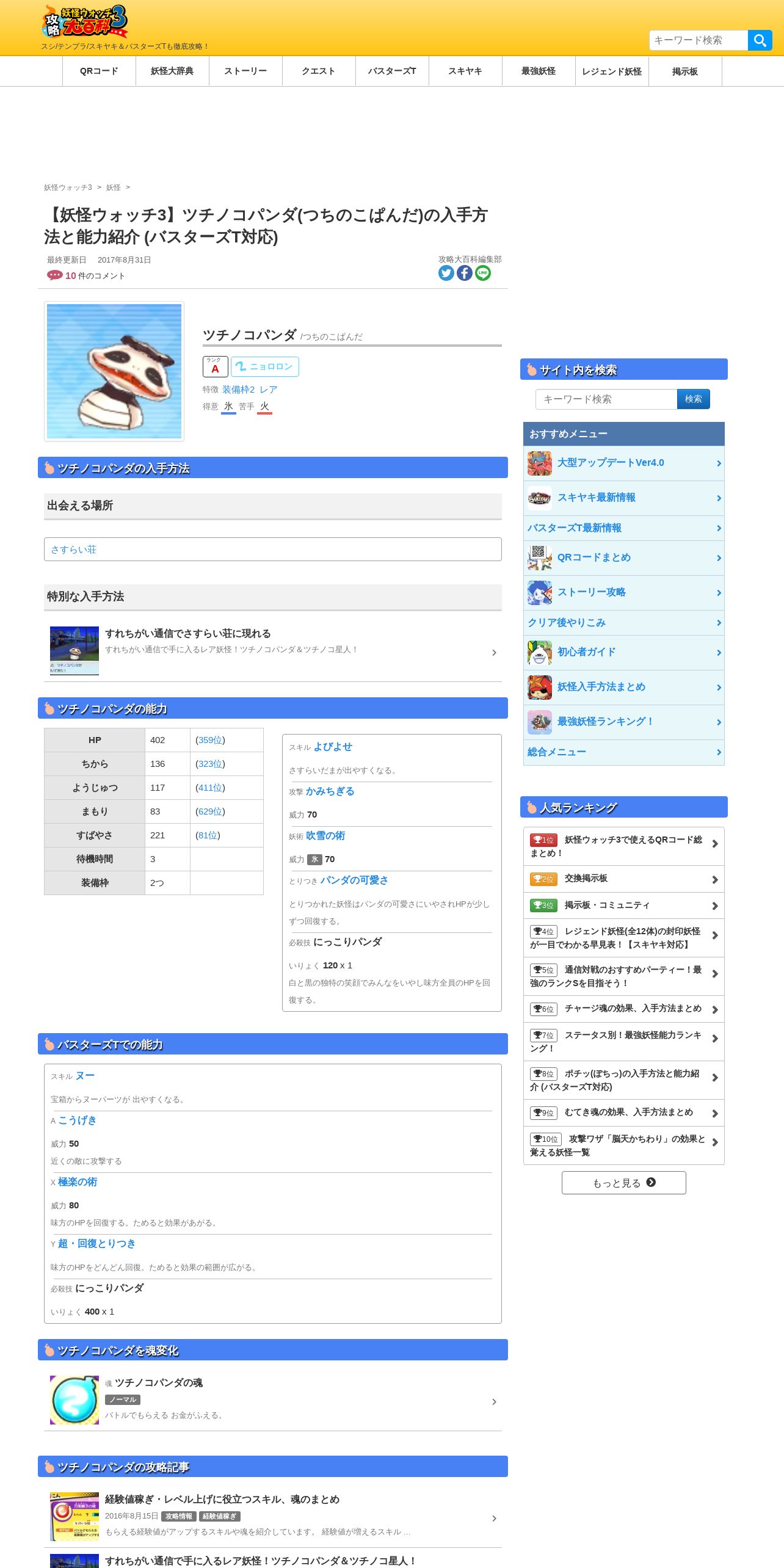Open the ストーリー nav menu
The width and height of the screenshot is (784, 1568).
tap(245, 71)
